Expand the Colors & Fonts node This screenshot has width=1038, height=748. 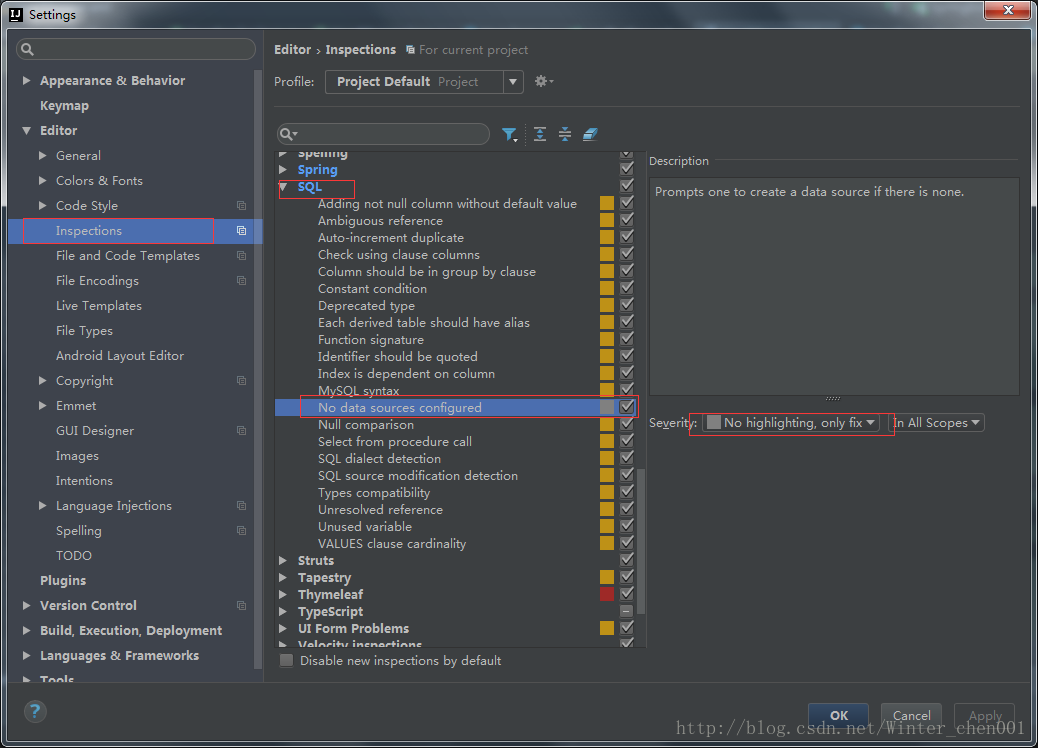pyautogui.click(x=43, y=180)
